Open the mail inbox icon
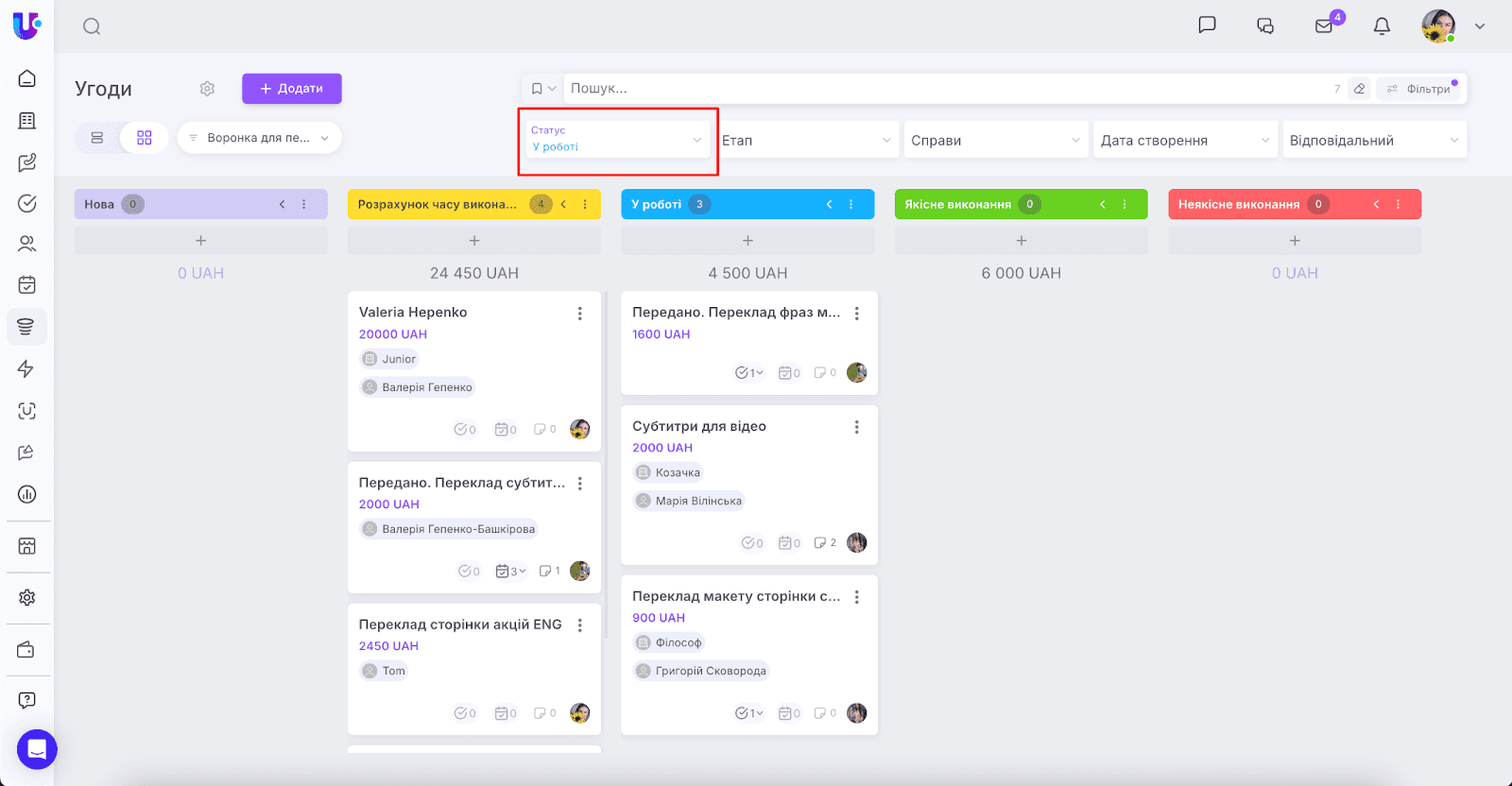 (1324, 26)
